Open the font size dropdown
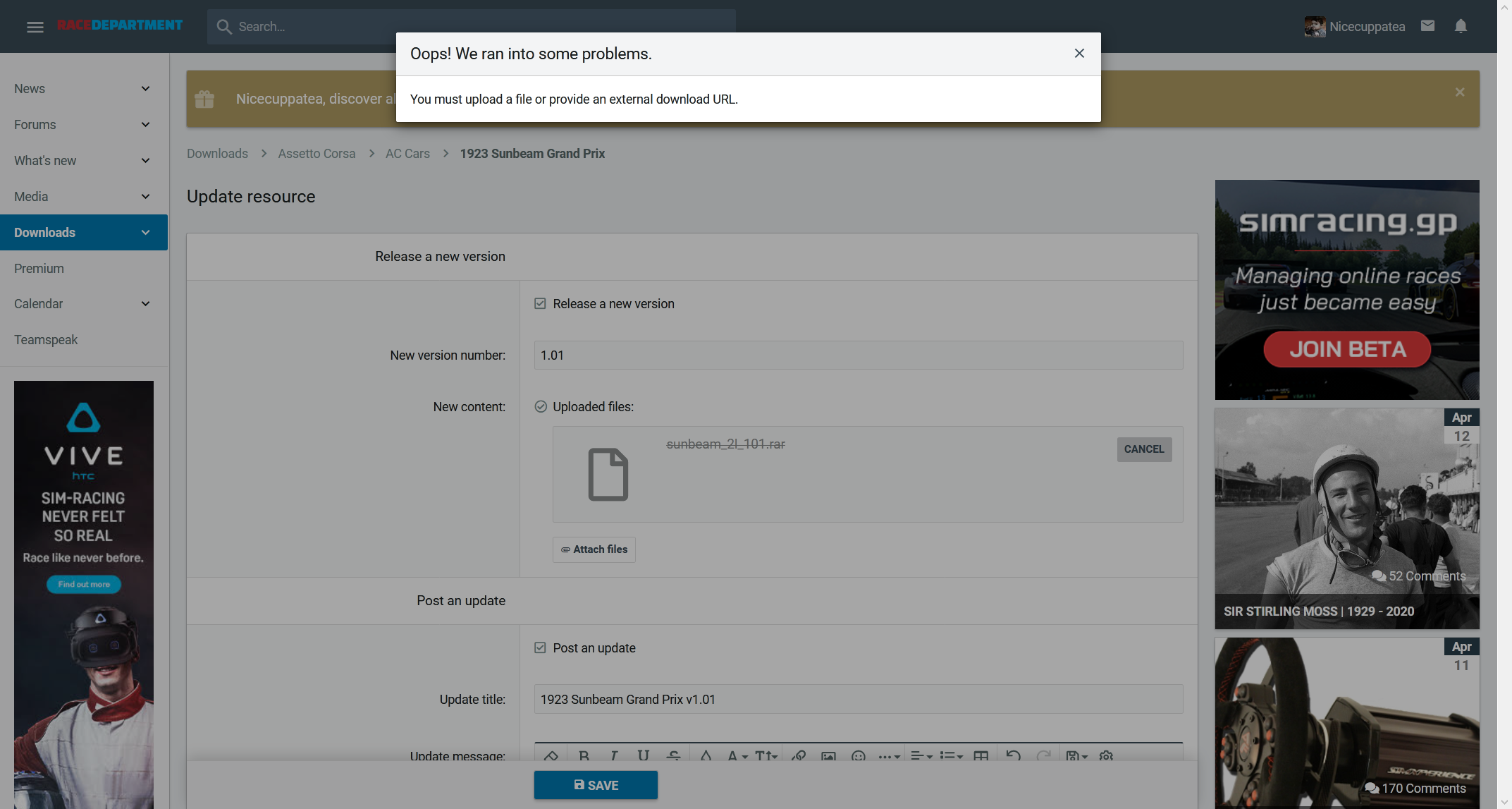 766,755
